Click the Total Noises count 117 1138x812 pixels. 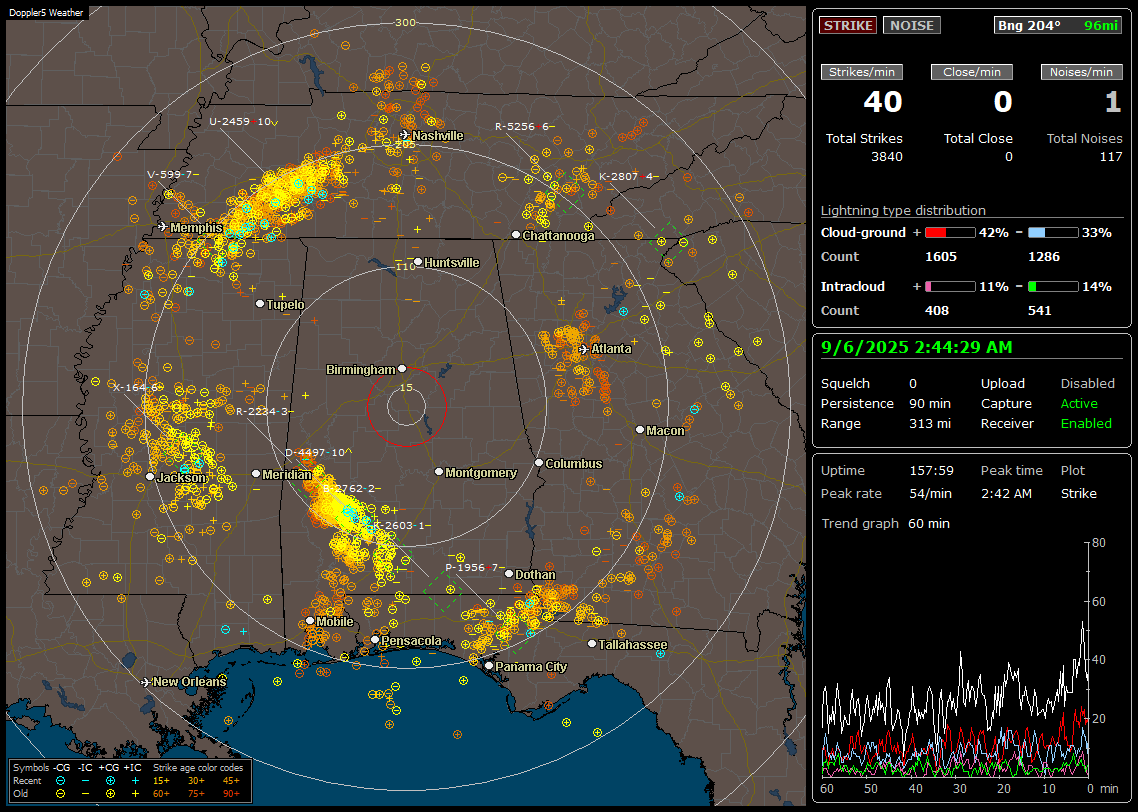point(1110,157)
